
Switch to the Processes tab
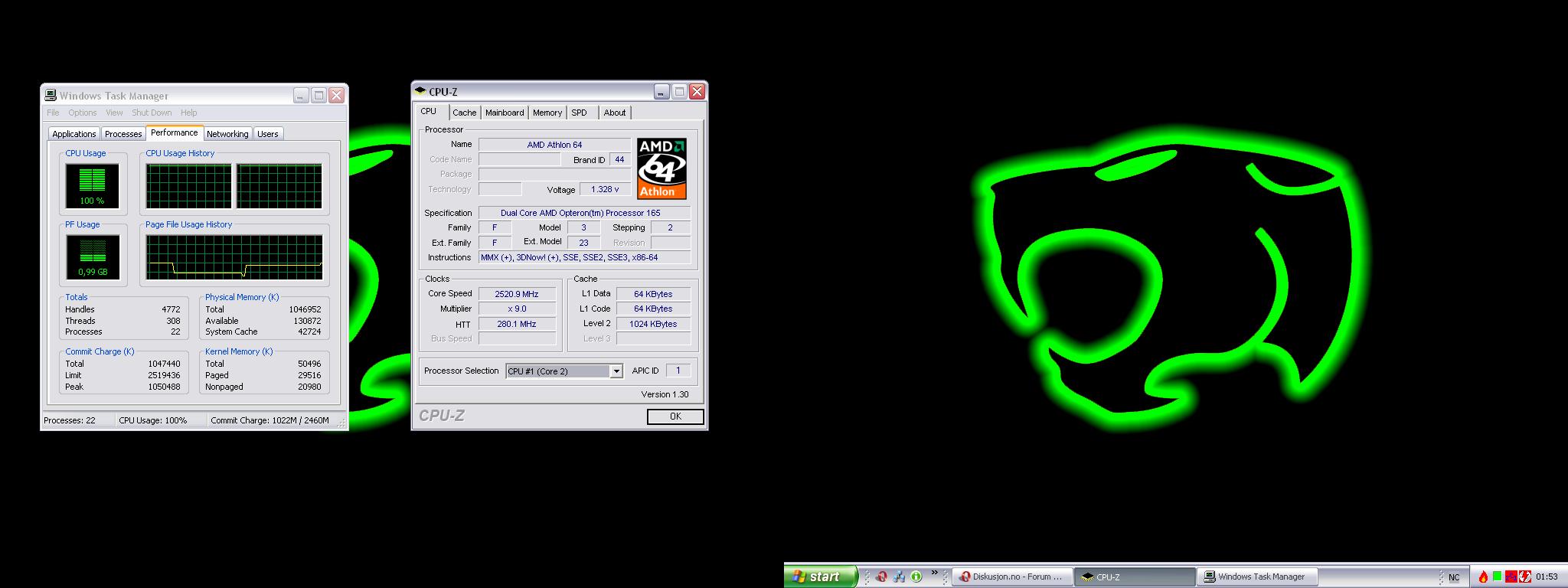pyautogui.click(x=123, y=134)
